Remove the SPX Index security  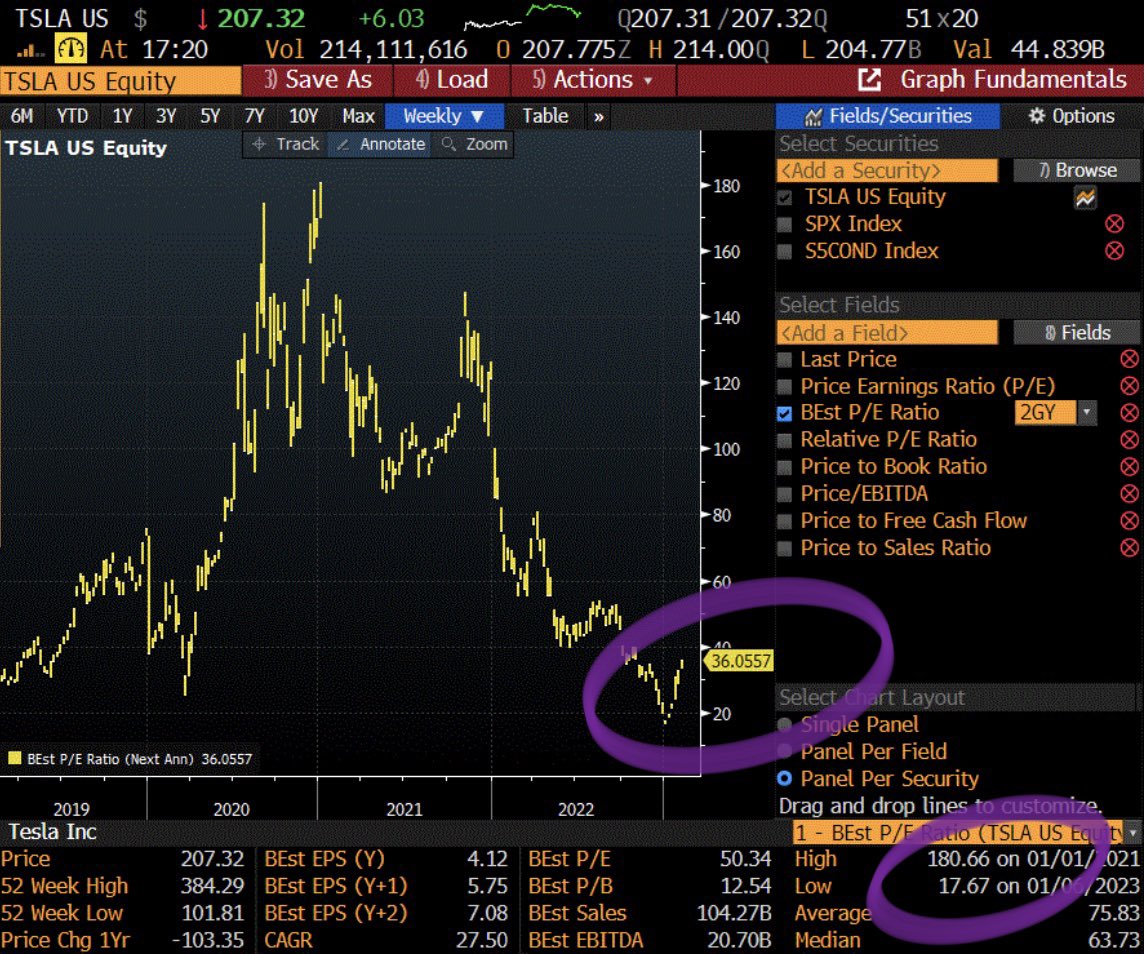point(1114,224)
